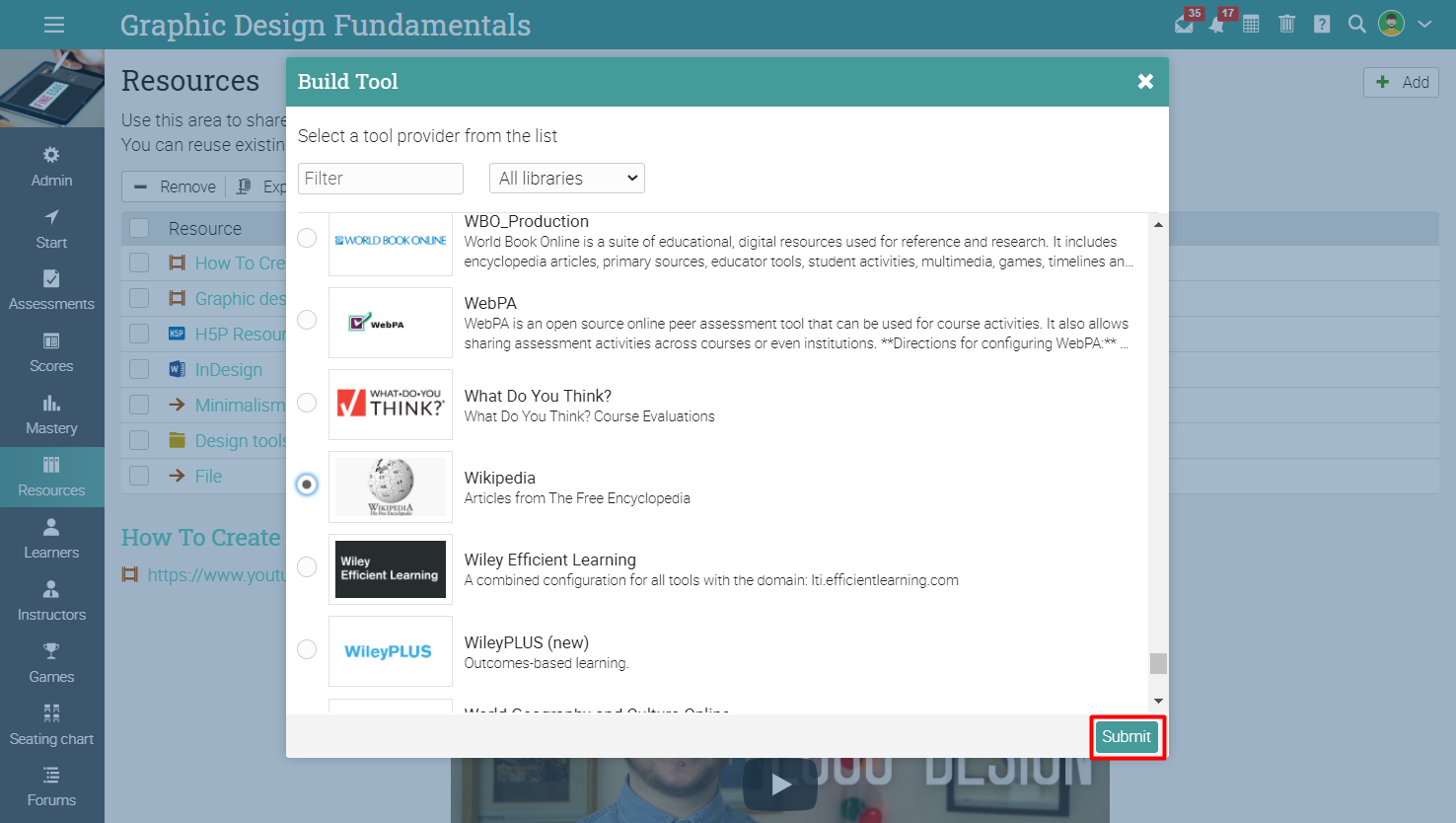1456x823 pixels.
Task: Click the Add button on Resources page
Action: pos(1401,83)
